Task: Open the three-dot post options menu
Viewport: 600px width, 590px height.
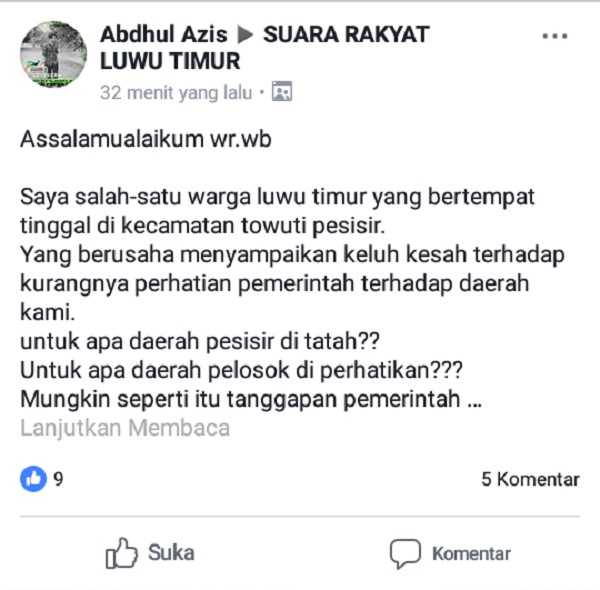Action: click(555, 36)
